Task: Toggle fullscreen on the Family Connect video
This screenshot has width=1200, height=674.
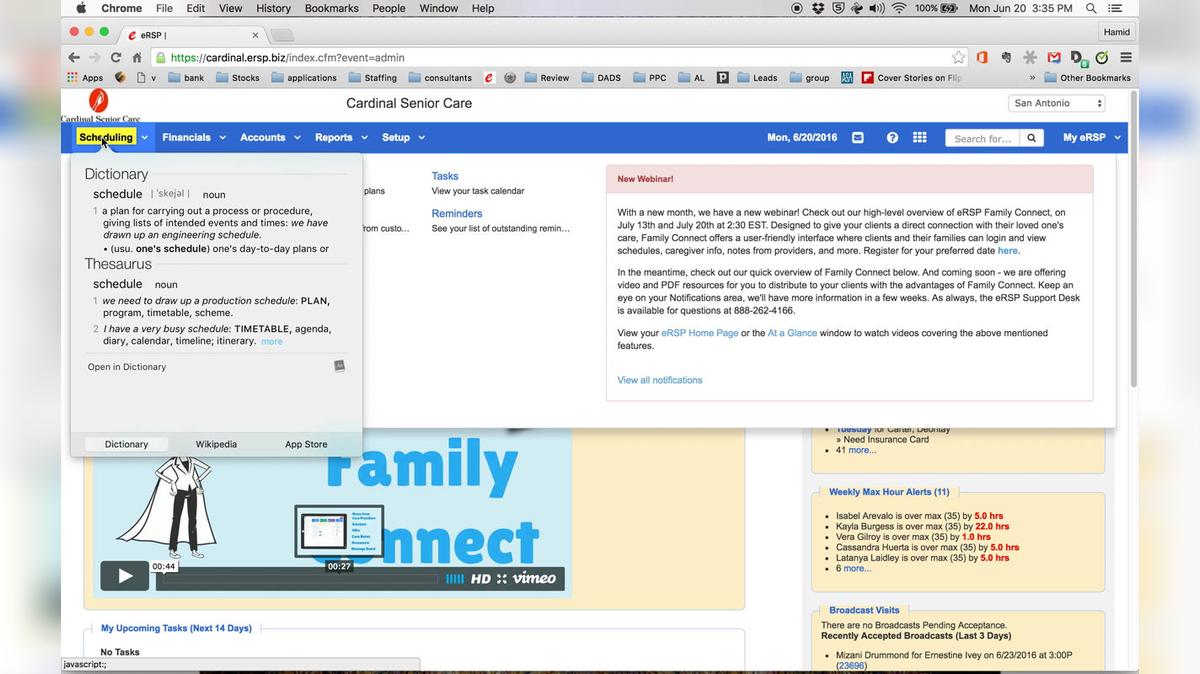Action: [503, 578]
